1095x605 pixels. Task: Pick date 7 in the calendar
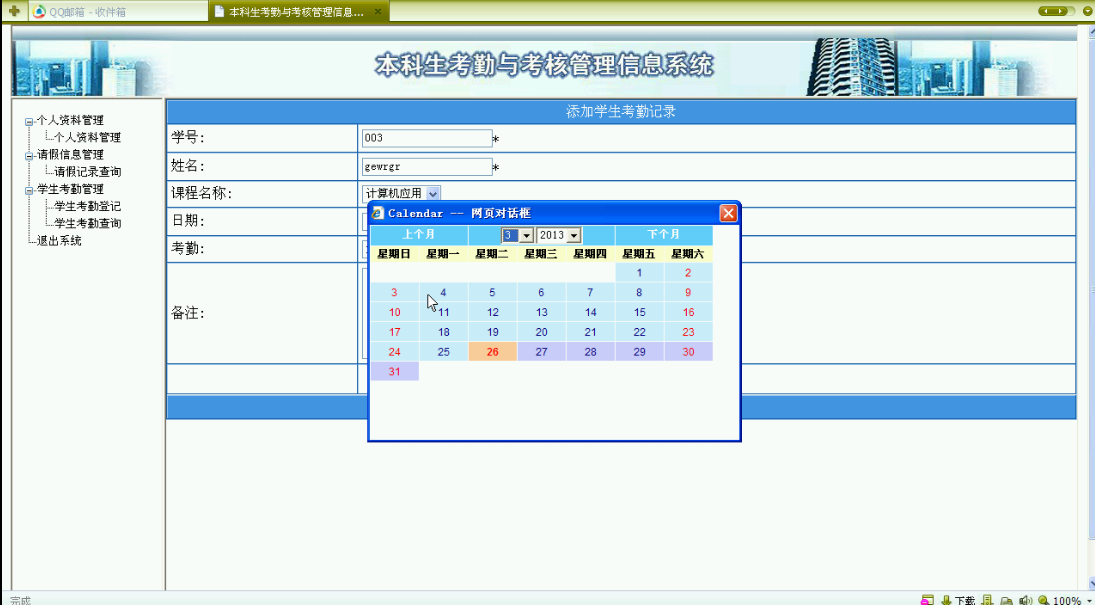click(x=590, y=293)
